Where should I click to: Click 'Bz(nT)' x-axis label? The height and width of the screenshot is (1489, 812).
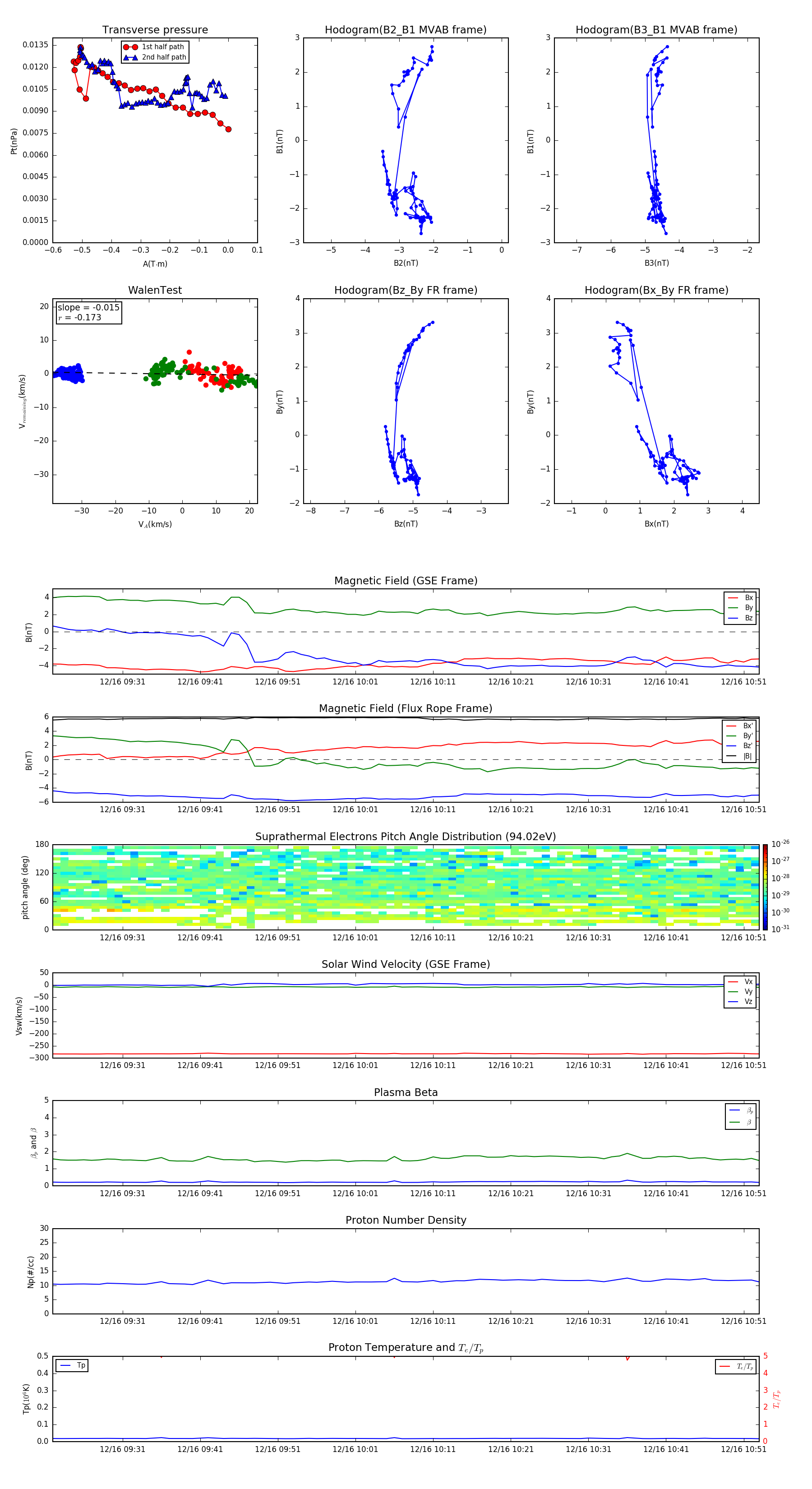click(406, 524)
